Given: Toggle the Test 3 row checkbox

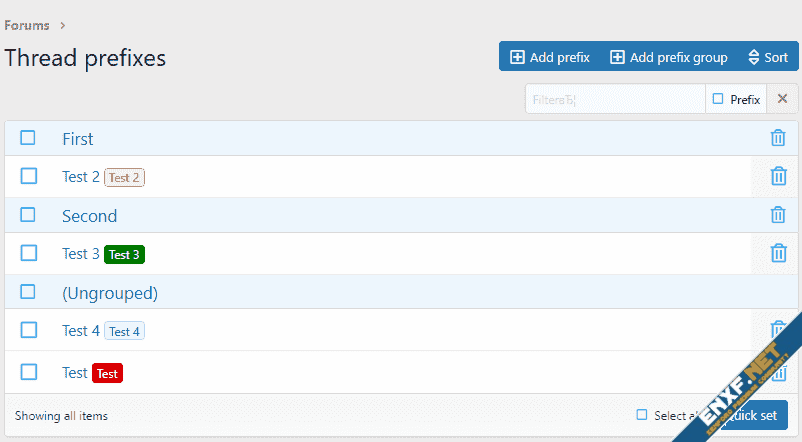Looking at the screenshot, I should point(29,253).
